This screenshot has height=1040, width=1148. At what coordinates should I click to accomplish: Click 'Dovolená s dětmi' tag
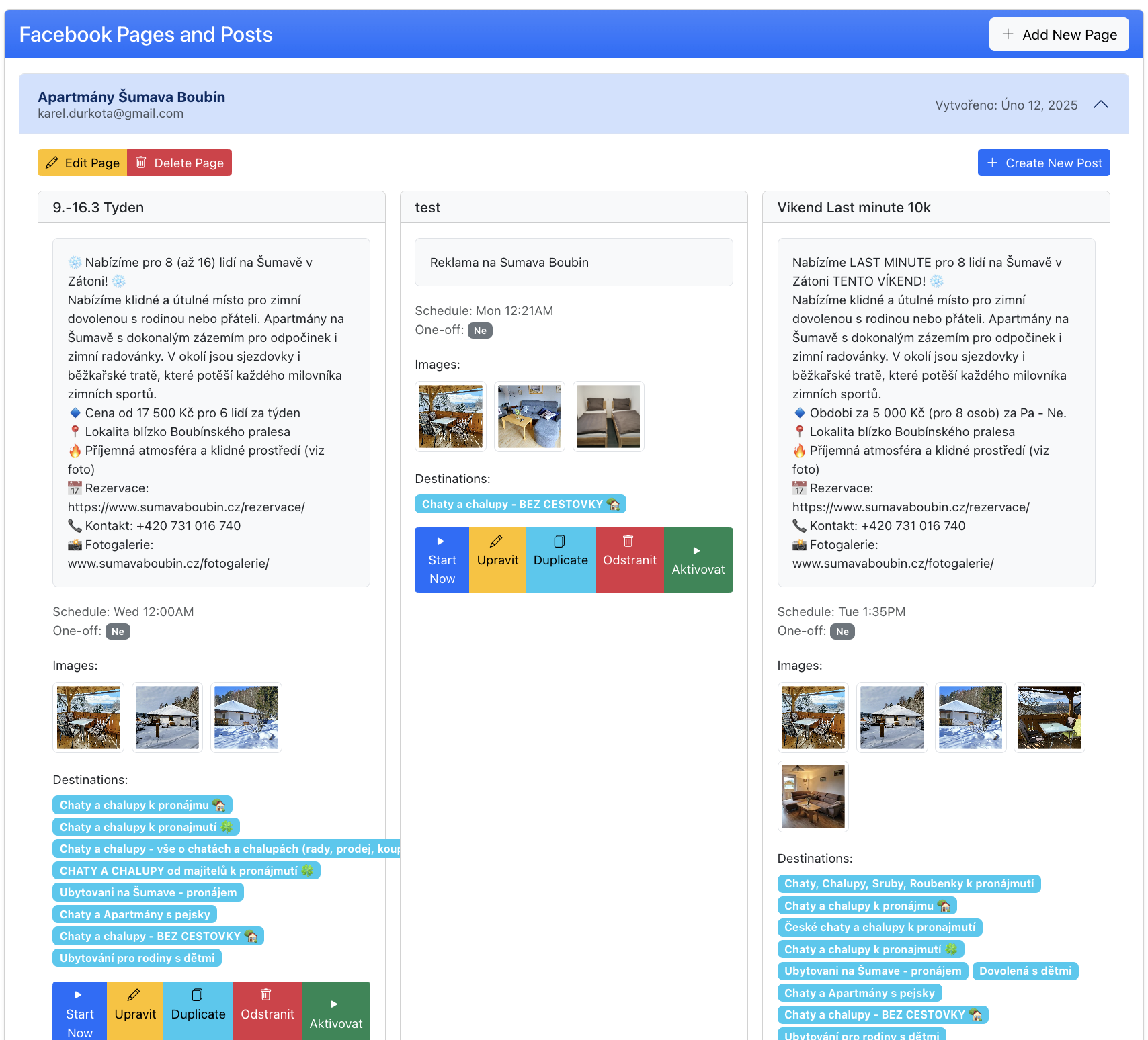tap(1025, 971)
